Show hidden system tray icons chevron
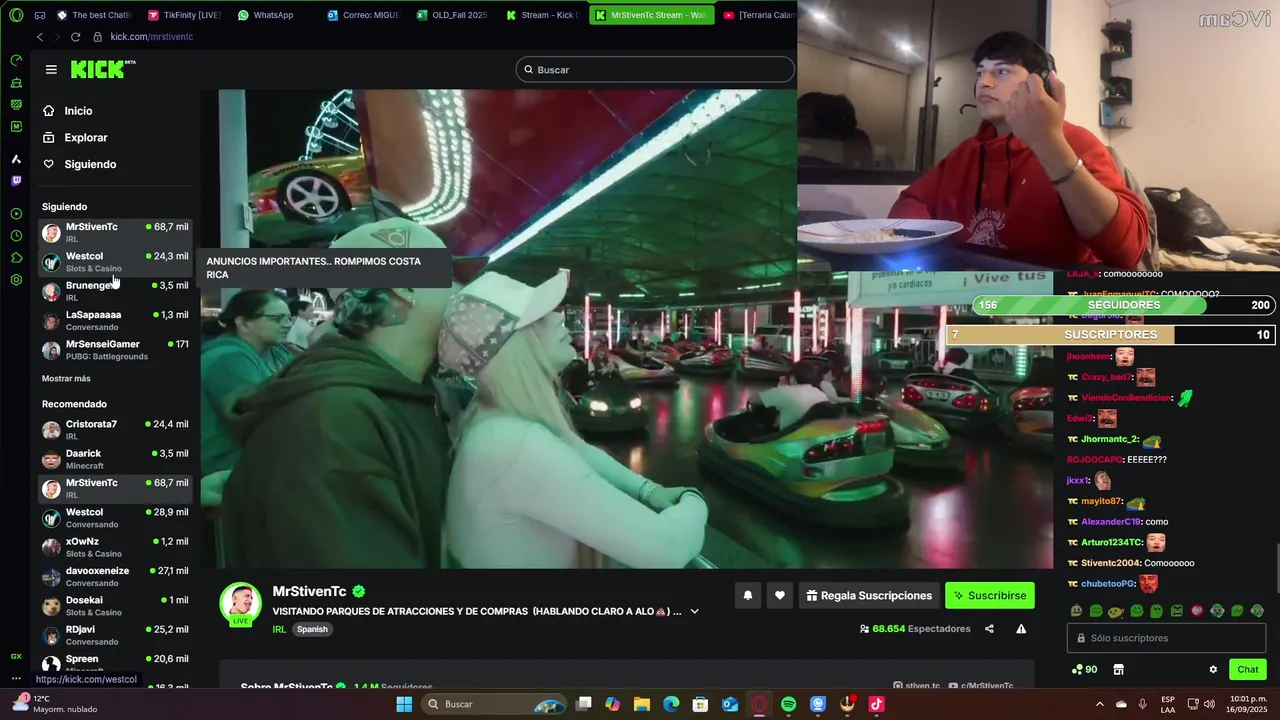 1099,704
